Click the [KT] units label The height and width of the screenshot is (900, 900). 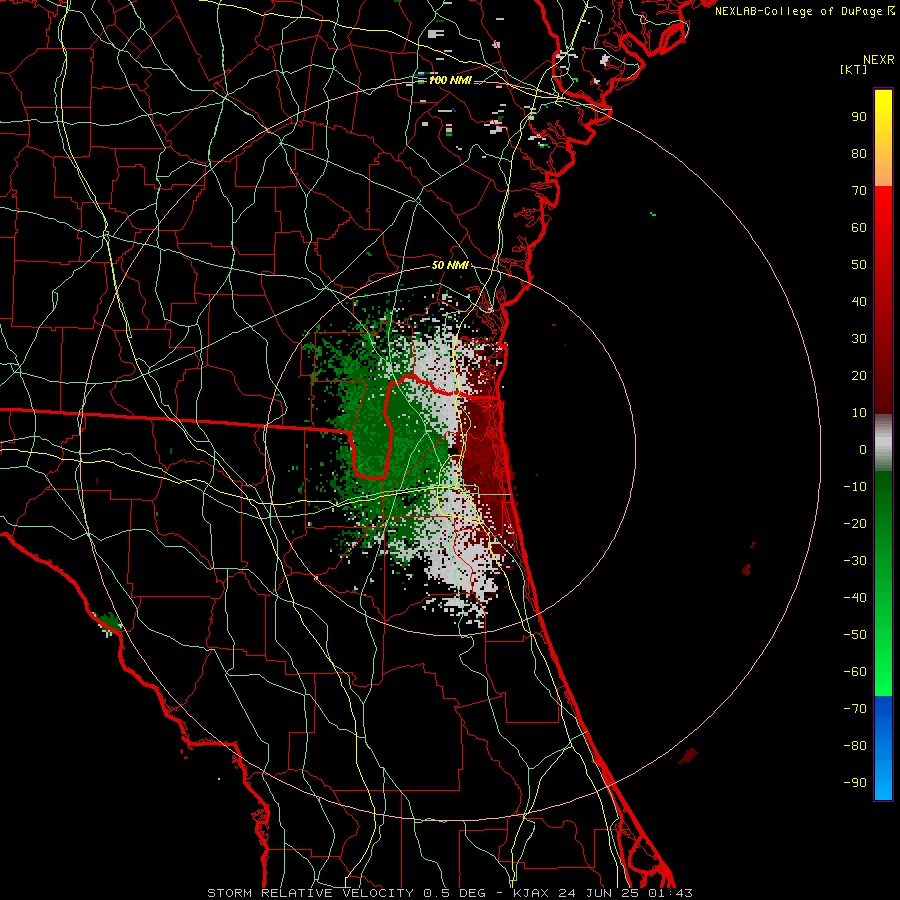(x=854, y=69)
